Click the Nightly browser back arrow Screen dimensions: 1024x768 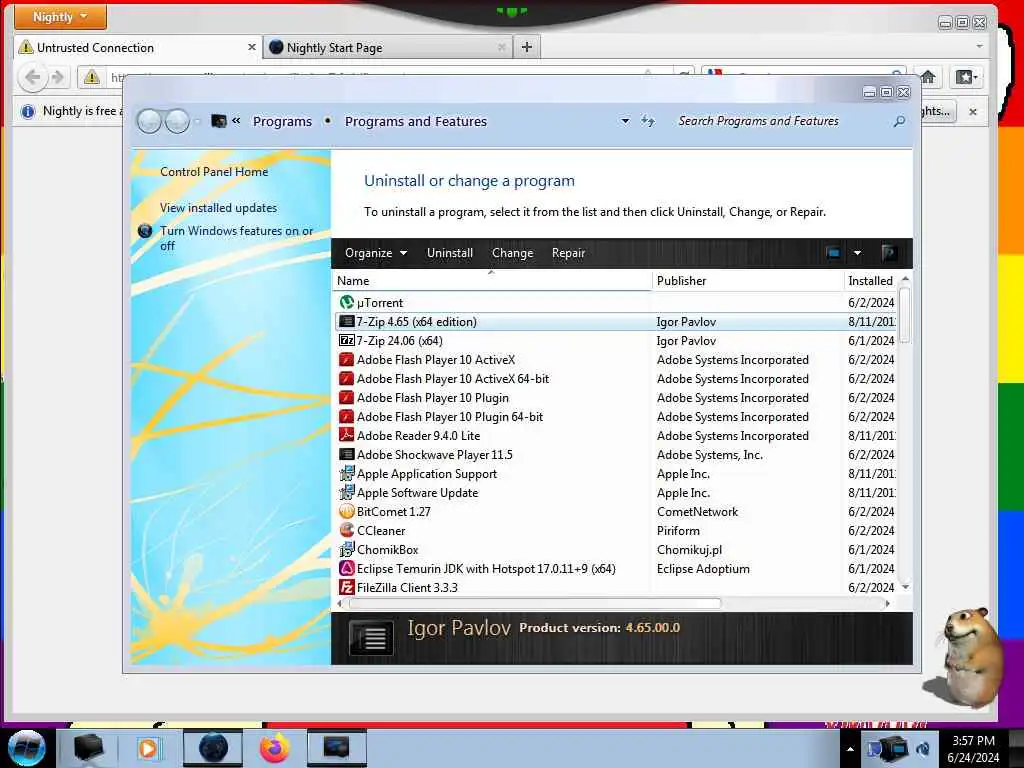coord(32,77)
